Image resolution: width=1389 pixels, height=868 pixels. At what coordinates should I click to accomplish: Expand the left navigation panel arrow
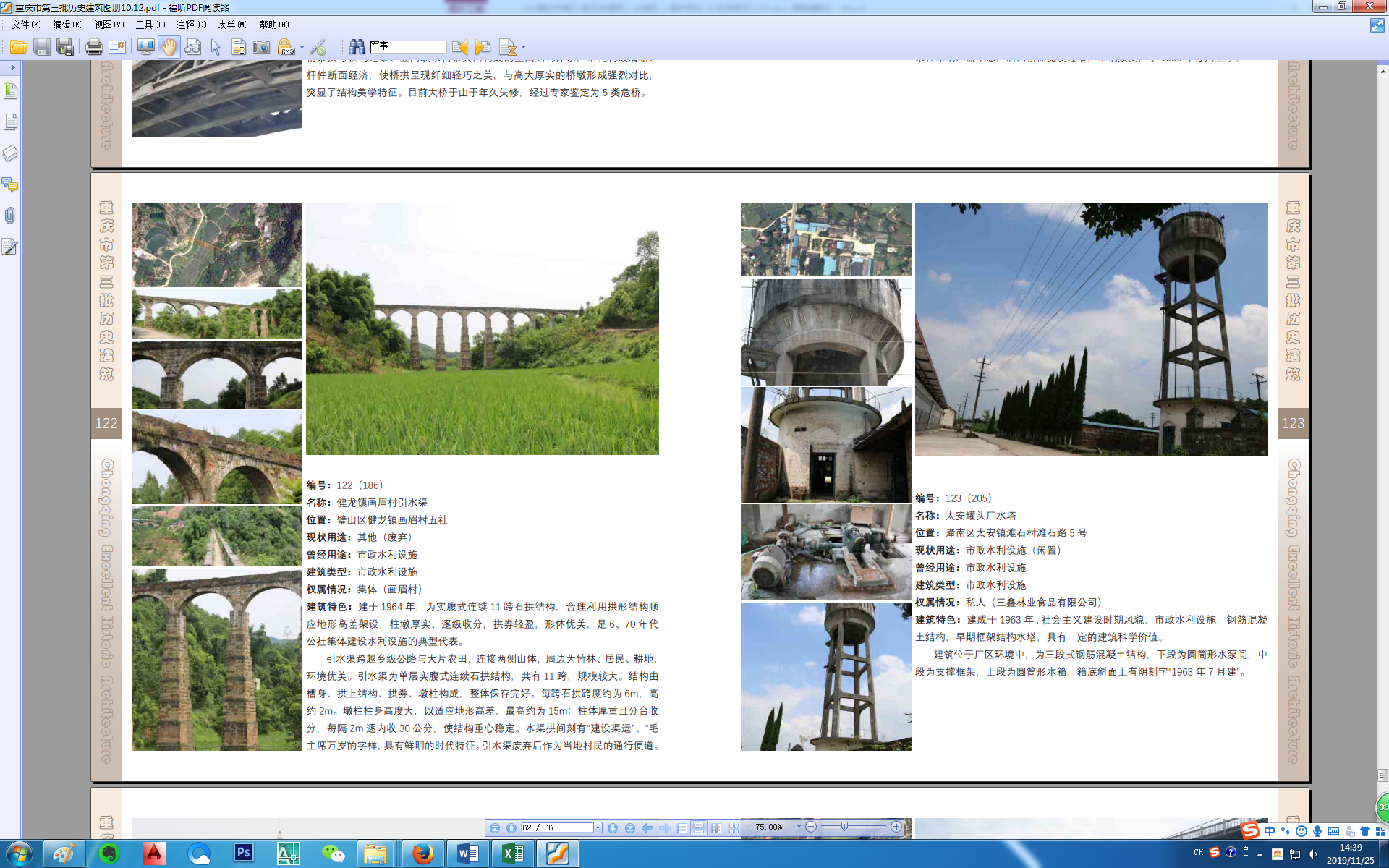point(12,67)
